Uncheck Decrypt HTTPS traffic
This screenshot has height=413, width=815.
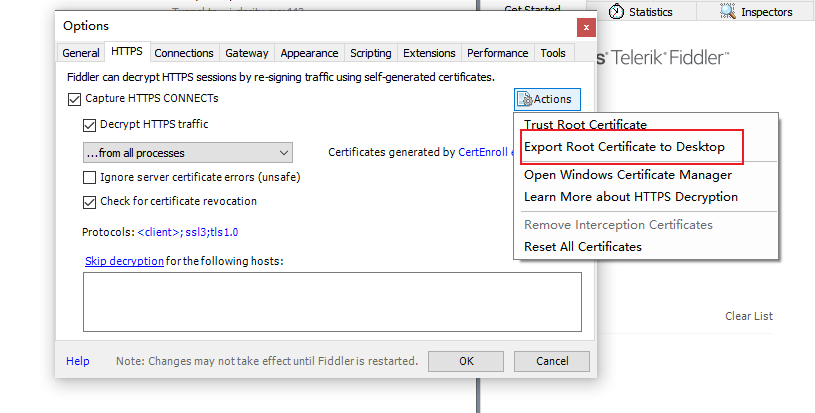(89, 125)
